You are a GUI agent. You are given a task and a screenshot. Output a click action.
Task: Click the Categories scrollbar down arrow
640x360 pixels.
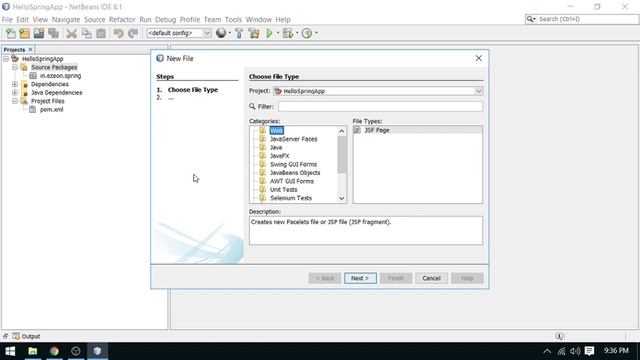click(x=342, y=198)
